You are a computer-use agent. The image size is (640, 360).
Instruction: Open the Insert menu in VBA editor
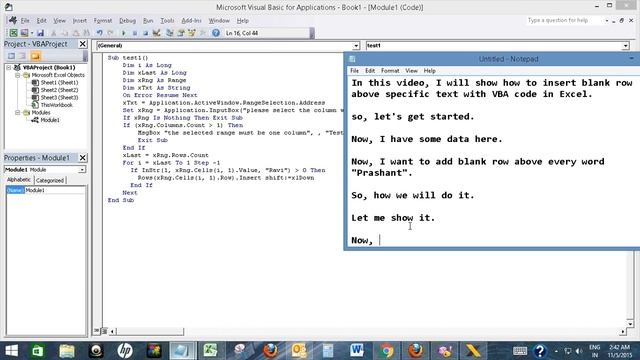point(80,20)
